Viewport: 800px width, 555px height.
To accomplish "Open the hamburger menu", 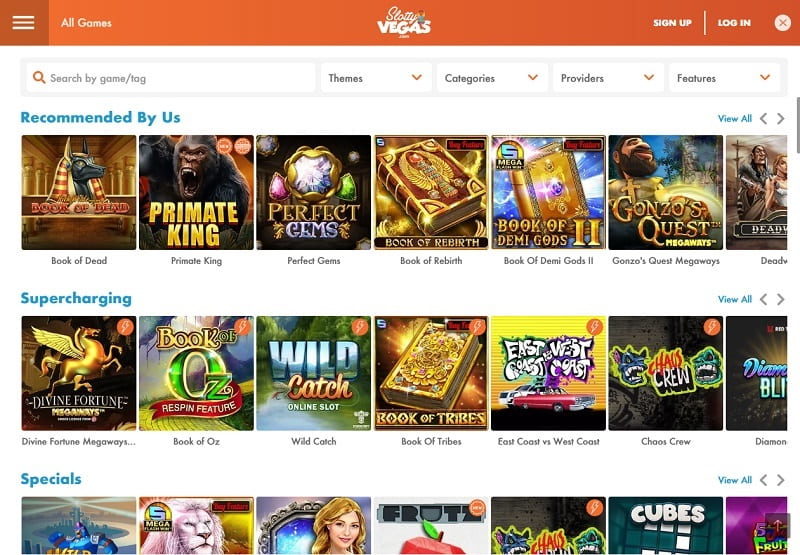I will click(23, 22).
